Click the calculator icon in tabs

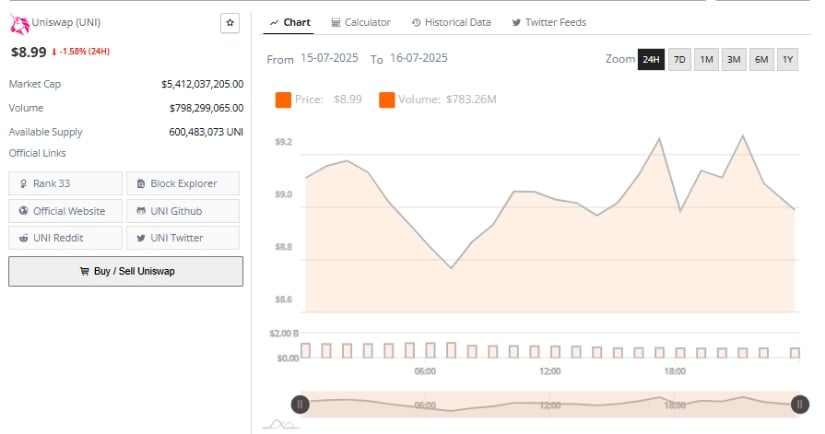pos(336,23)
